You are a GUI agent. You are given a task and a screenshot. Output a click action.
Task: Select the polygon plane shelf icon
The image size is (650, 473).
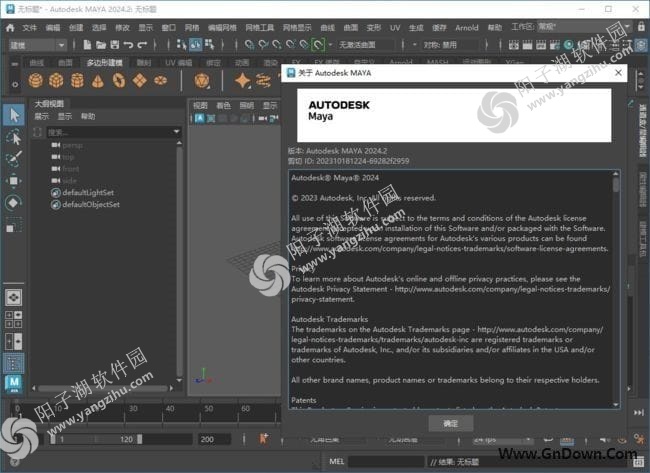(140, 80)
